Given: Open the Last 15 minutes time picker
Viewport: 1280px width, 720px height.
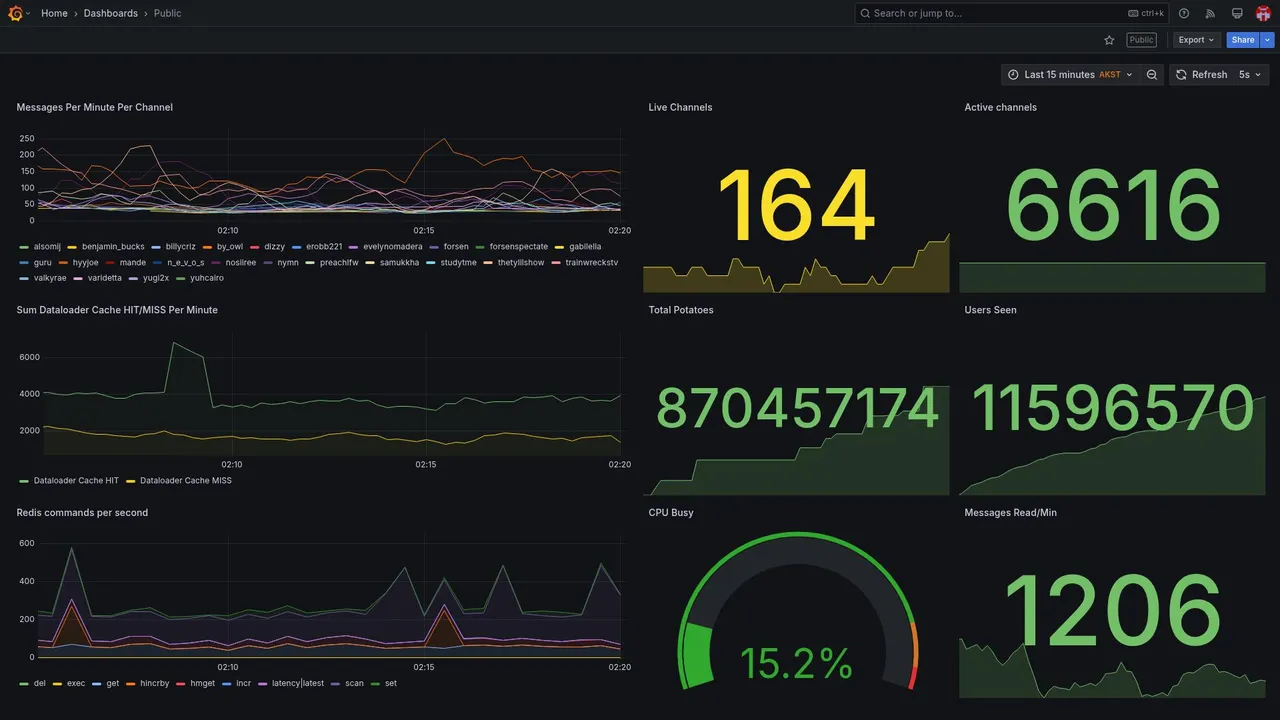Looking at the screenshot, I should tap(1070, 75).
